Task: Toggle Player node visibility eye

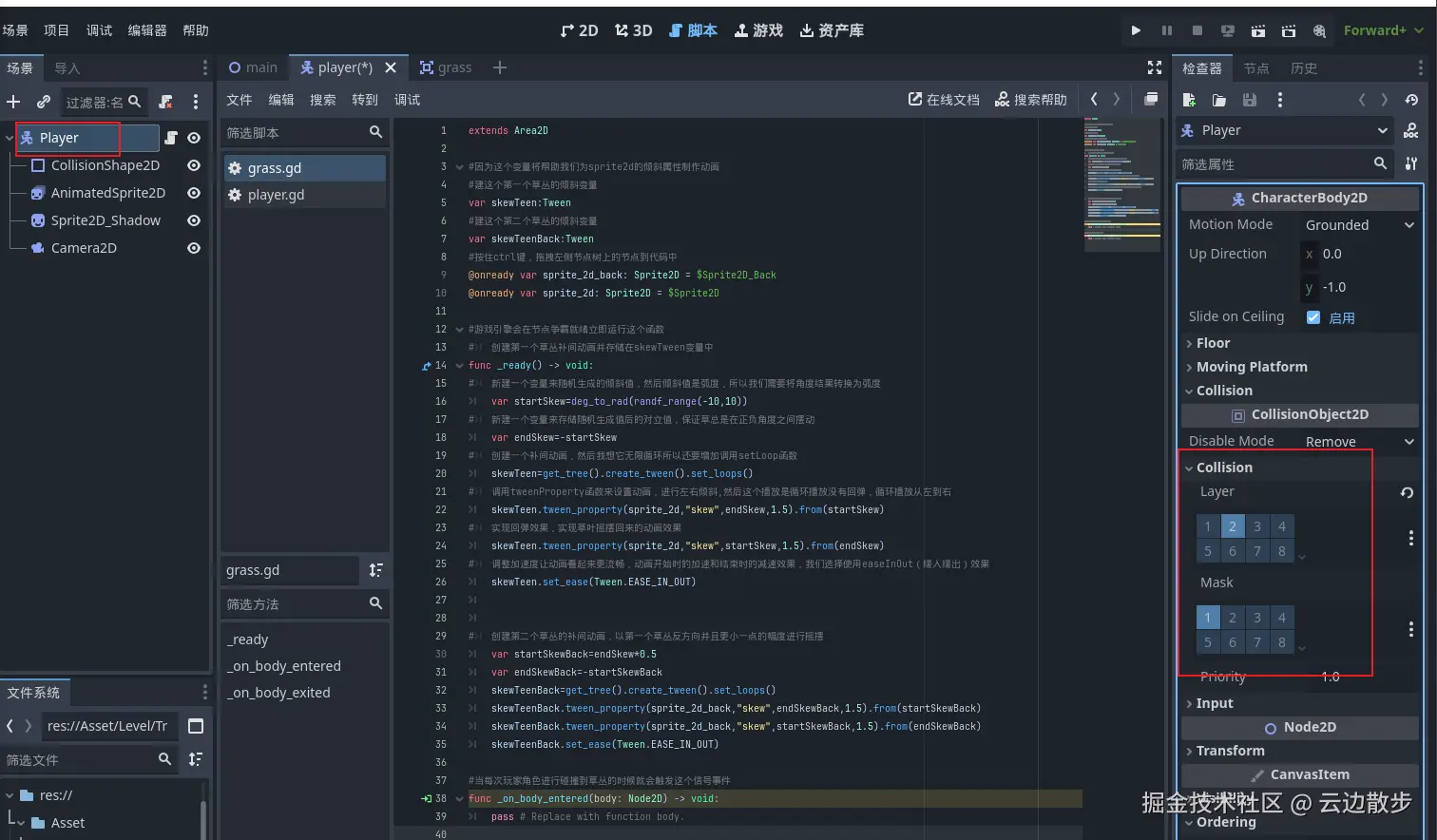Action: pos(194,138)
